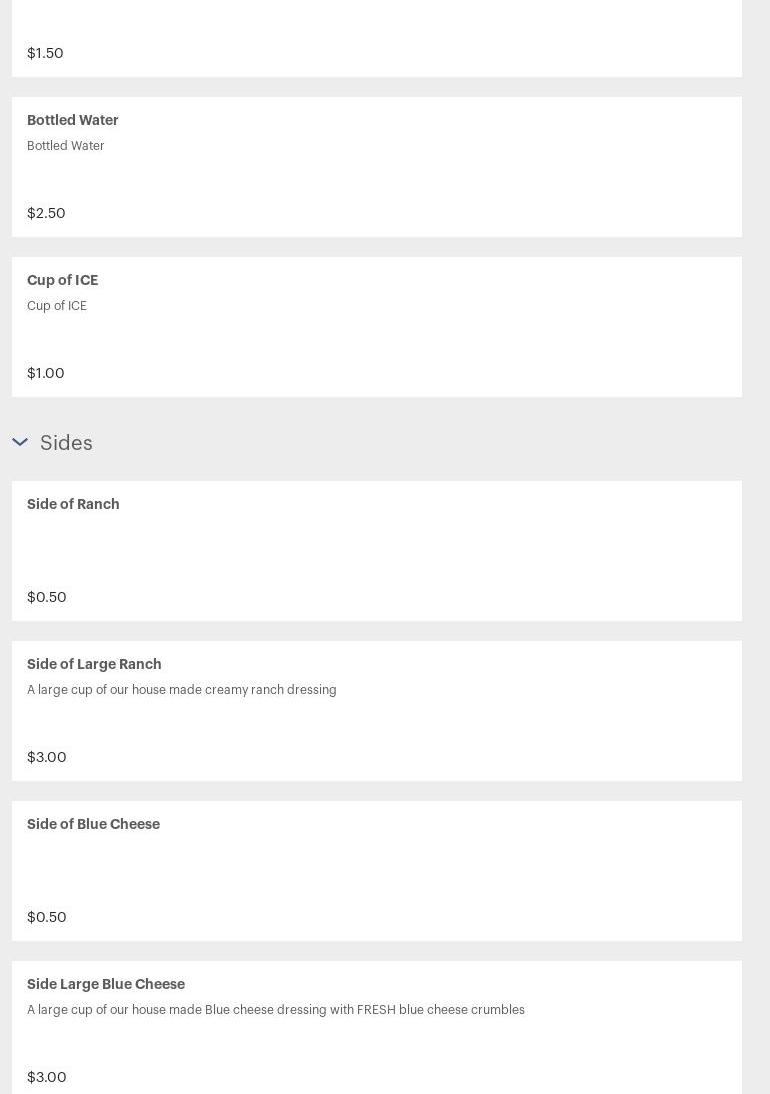Click the Cup of ICE description text
The width and height of the screenshot is (770, 1094).
(x=57, y=306)
